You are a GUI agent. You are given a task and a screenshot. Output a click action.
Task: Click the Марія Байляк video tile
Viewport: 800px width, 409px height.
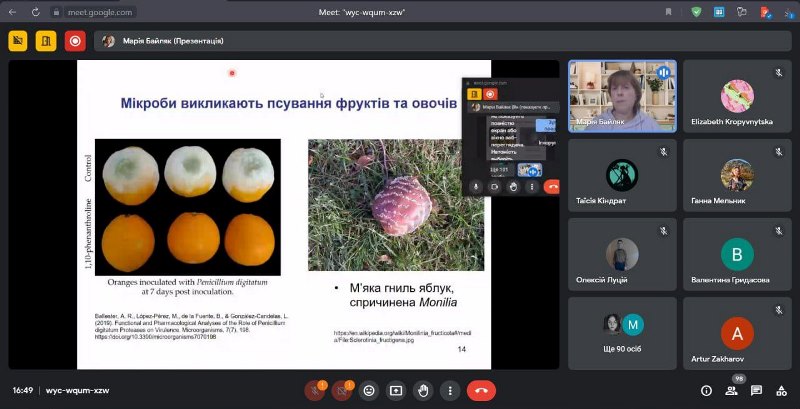[622, 96]
